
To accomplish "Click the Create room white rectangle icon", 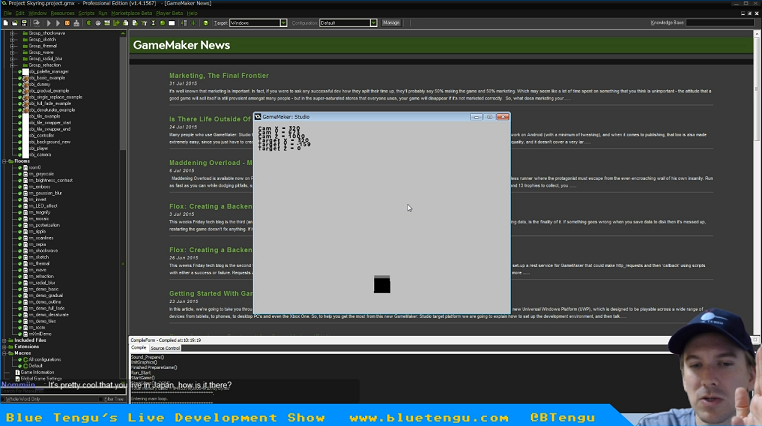I will [172, 23].
